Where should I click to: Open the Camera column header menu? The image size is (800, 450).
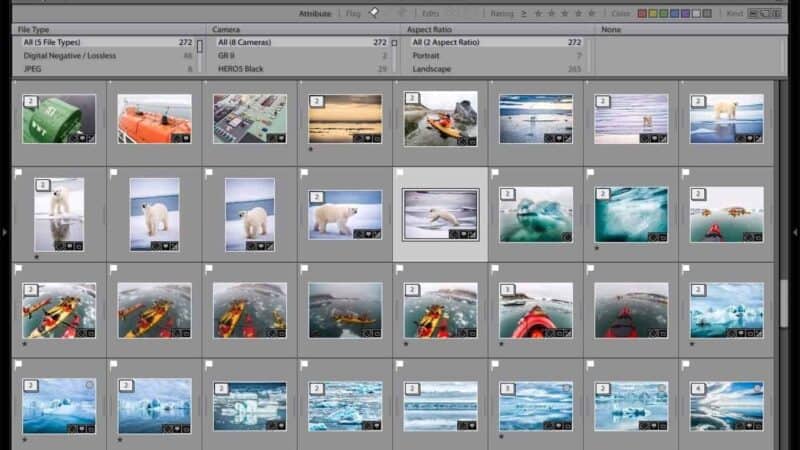pos(226,30)
